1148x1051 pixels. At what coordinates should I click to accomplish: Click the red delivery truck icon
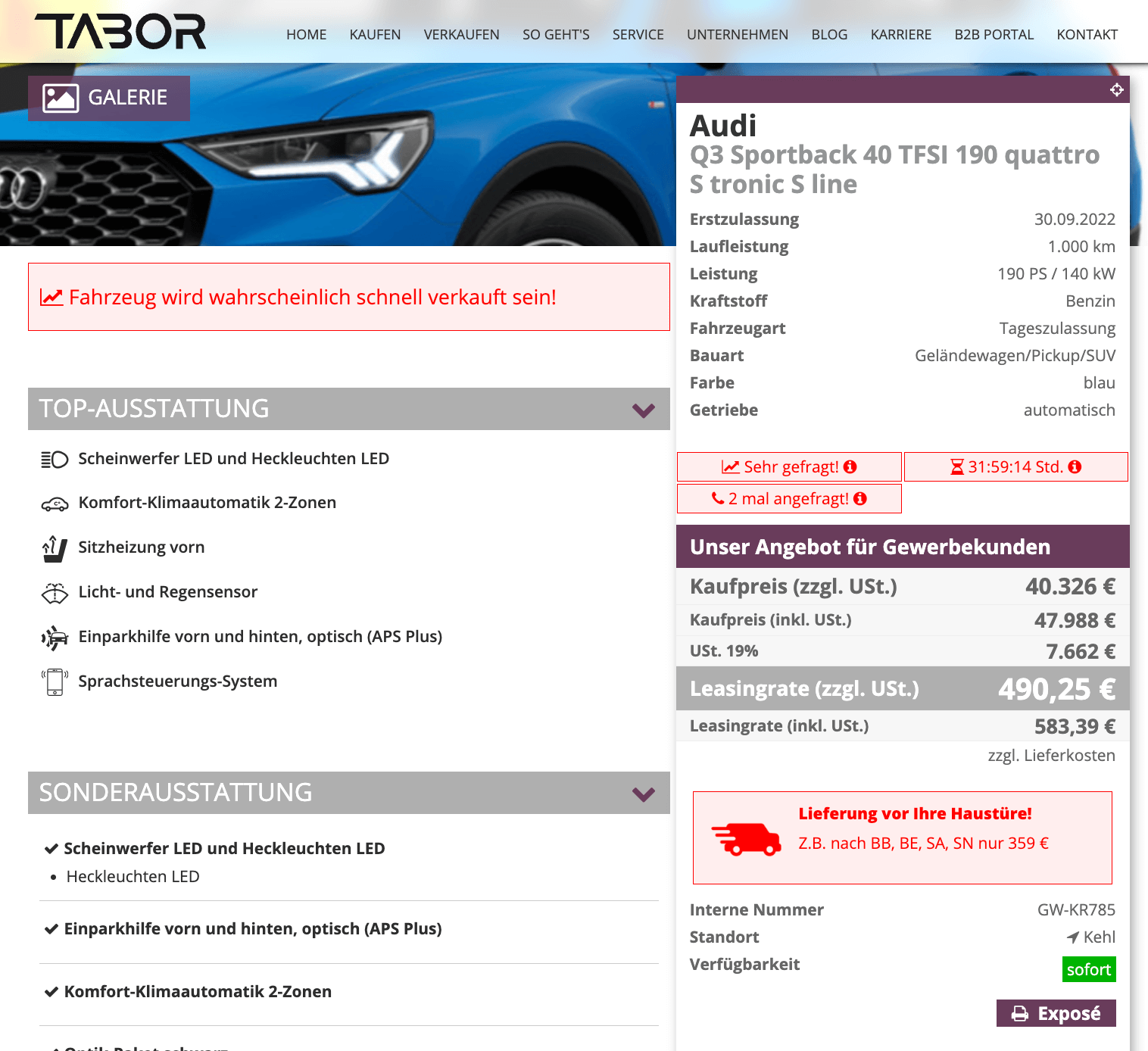coord(747,839)
